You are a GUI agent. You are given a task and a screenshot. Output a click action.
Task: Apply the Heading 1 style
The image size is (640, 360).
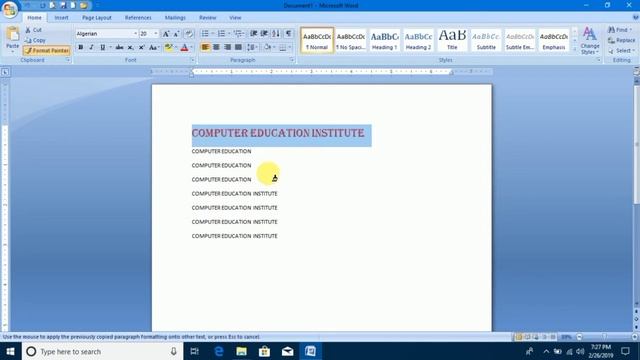(384, 40)
